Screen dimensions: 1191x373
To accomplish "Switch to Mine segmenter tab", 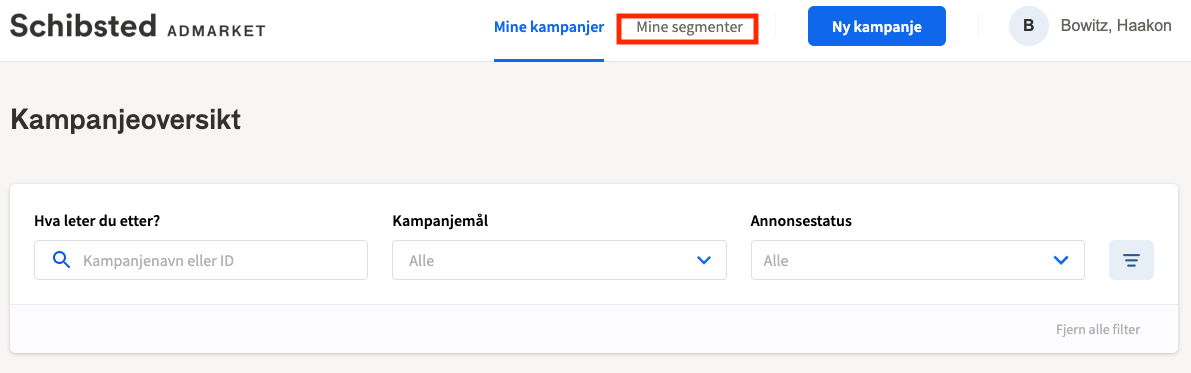I will tap(689, 27).
